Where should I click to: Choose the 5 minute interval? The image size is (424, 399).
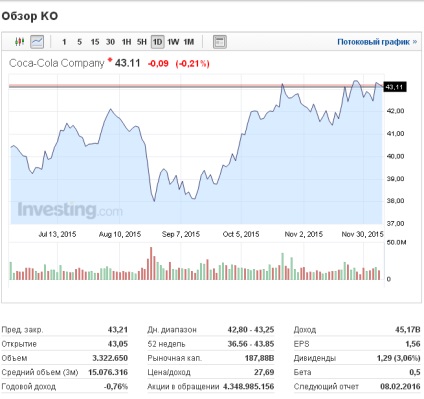[79, 42]
